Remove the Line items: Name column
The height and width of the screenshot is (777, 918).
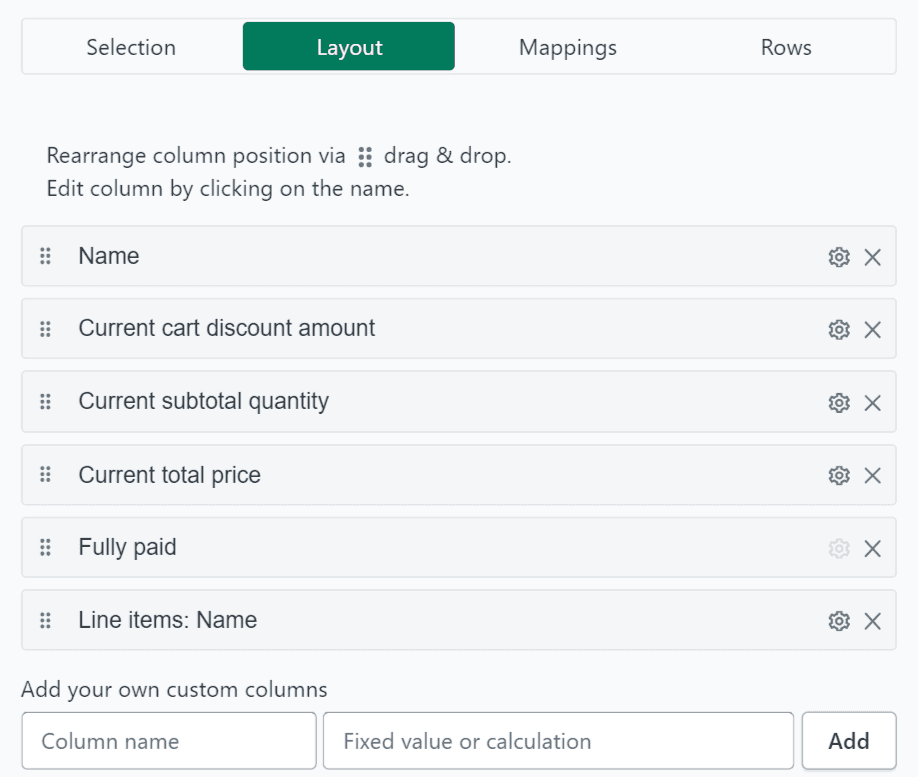[872, 621]
